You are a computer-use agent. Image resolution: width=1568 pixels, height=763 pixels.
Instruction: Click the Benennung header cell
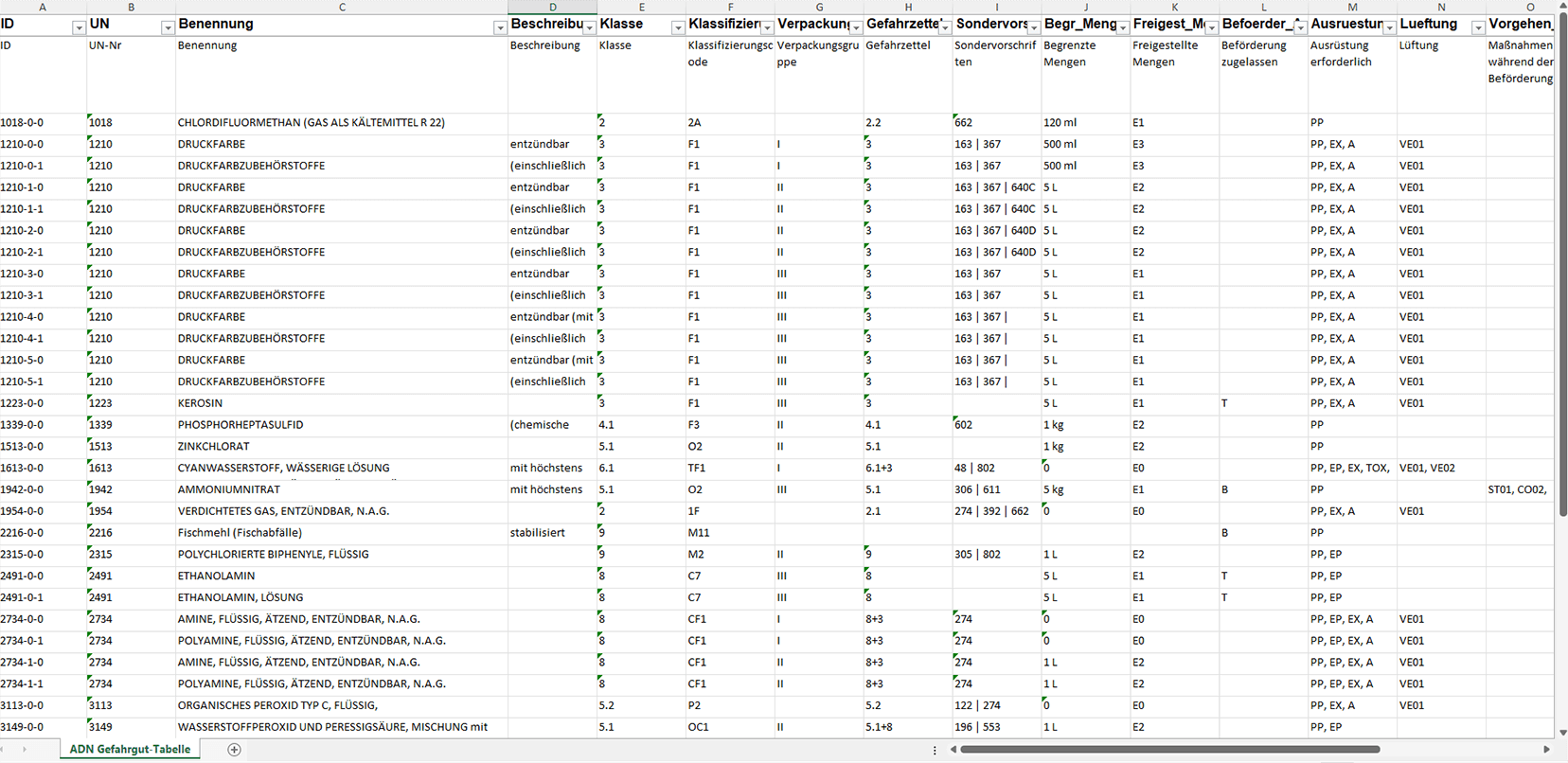coord(342,25)
